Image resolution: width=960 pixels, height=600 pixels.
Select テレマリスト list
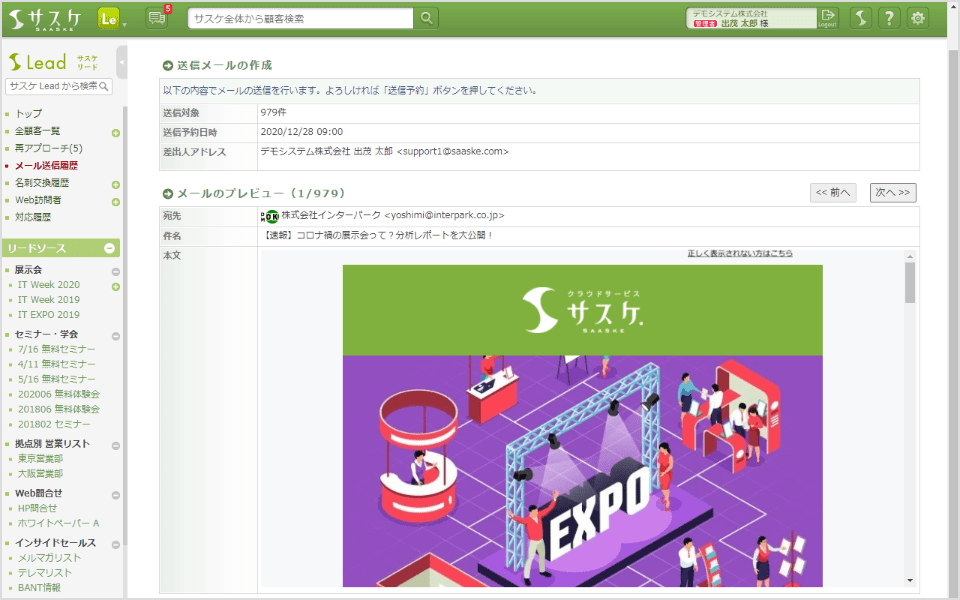click(x=45, y=572)
